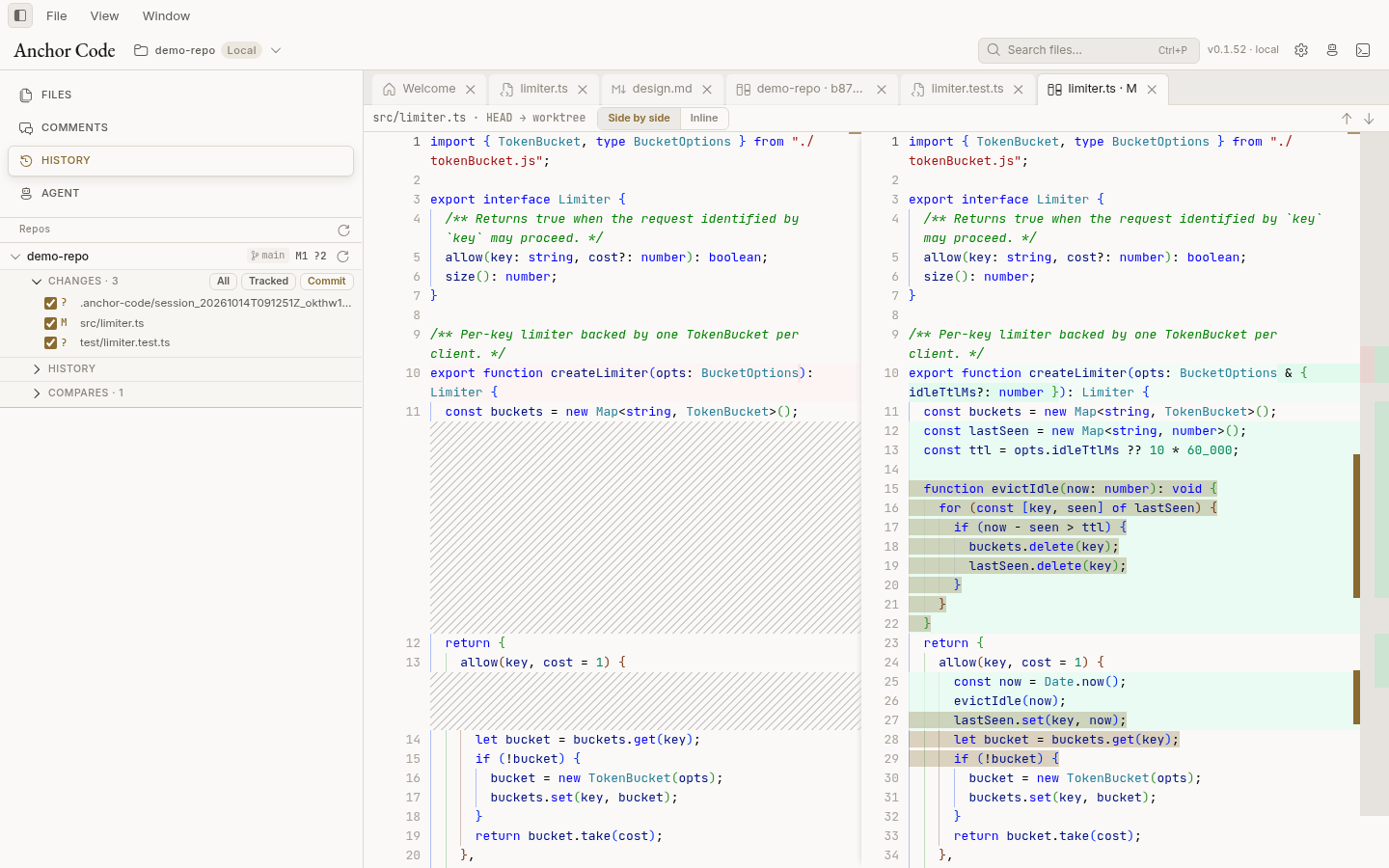
Task: Close the design.md tab
Action: (707, 90)
